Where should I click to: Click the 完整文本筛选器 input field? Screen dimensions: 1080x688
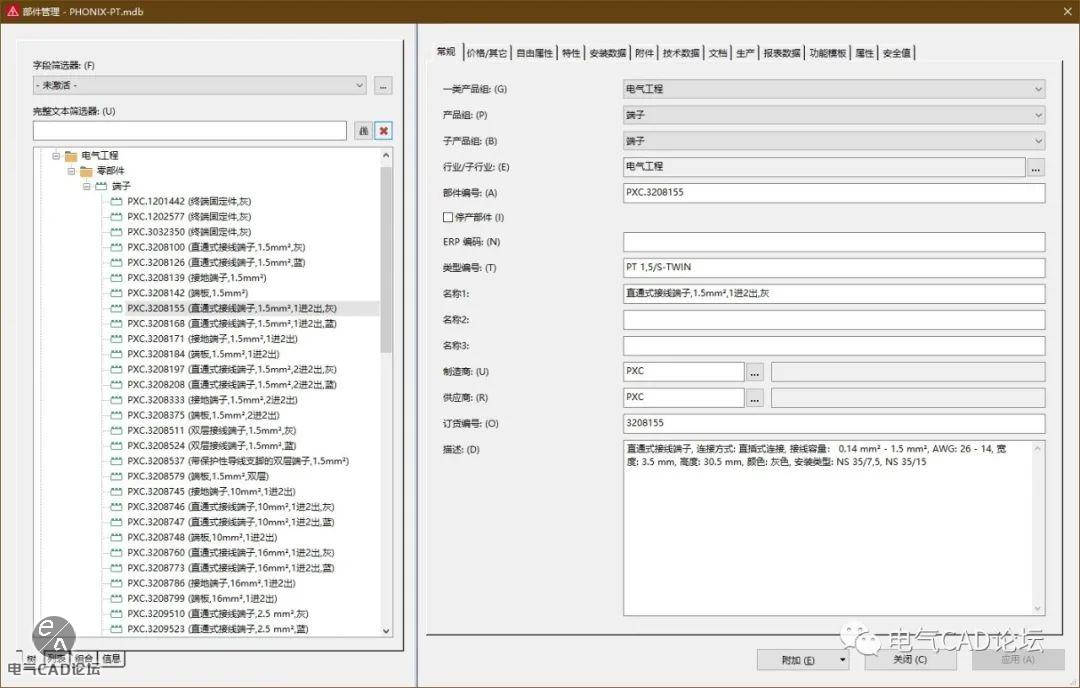click(x=189, y=131)
